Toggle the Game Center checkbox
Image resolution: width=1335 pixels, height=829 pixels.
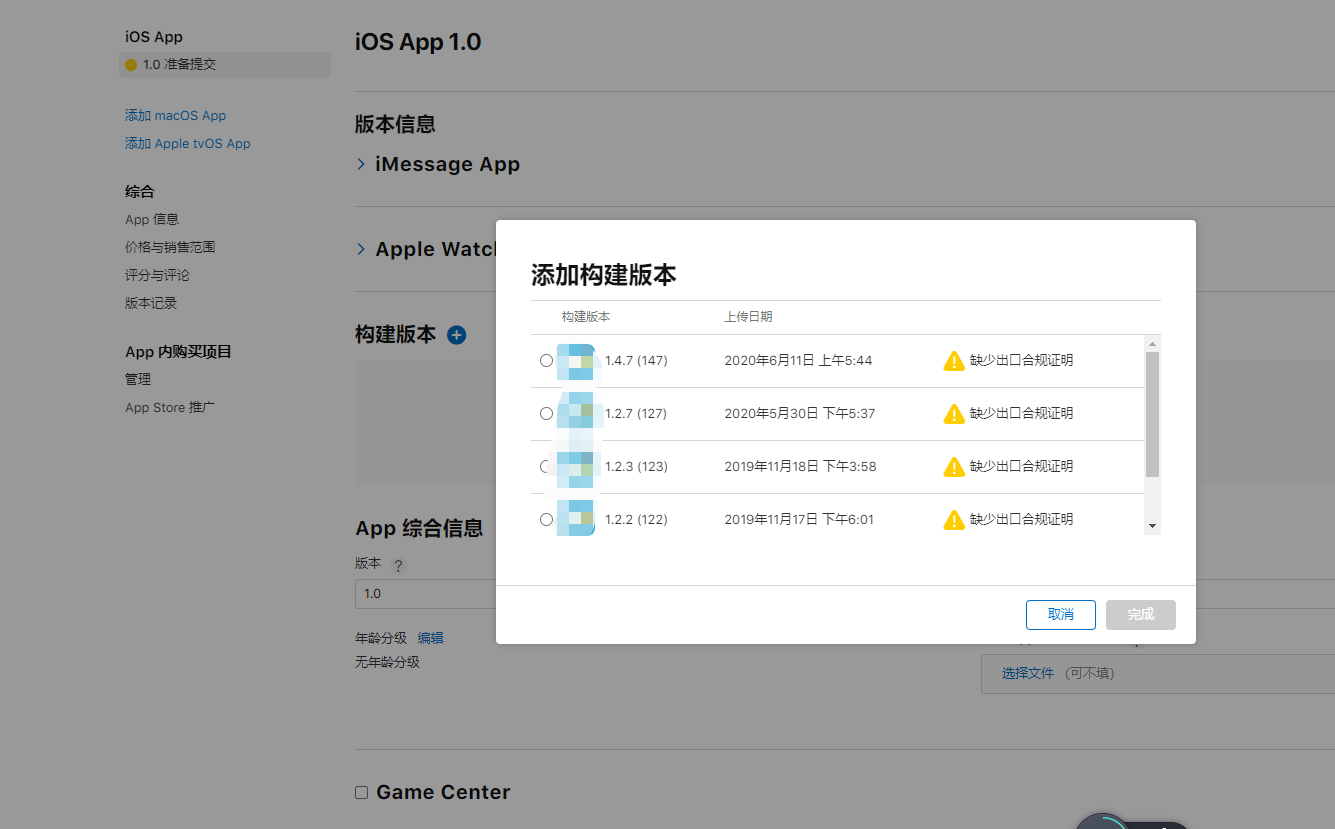tap(361, 792)
